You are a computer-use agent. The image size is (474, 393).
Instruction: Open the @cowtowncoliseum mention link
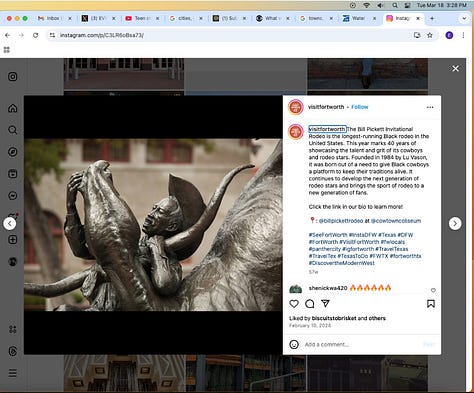[396, 221]
